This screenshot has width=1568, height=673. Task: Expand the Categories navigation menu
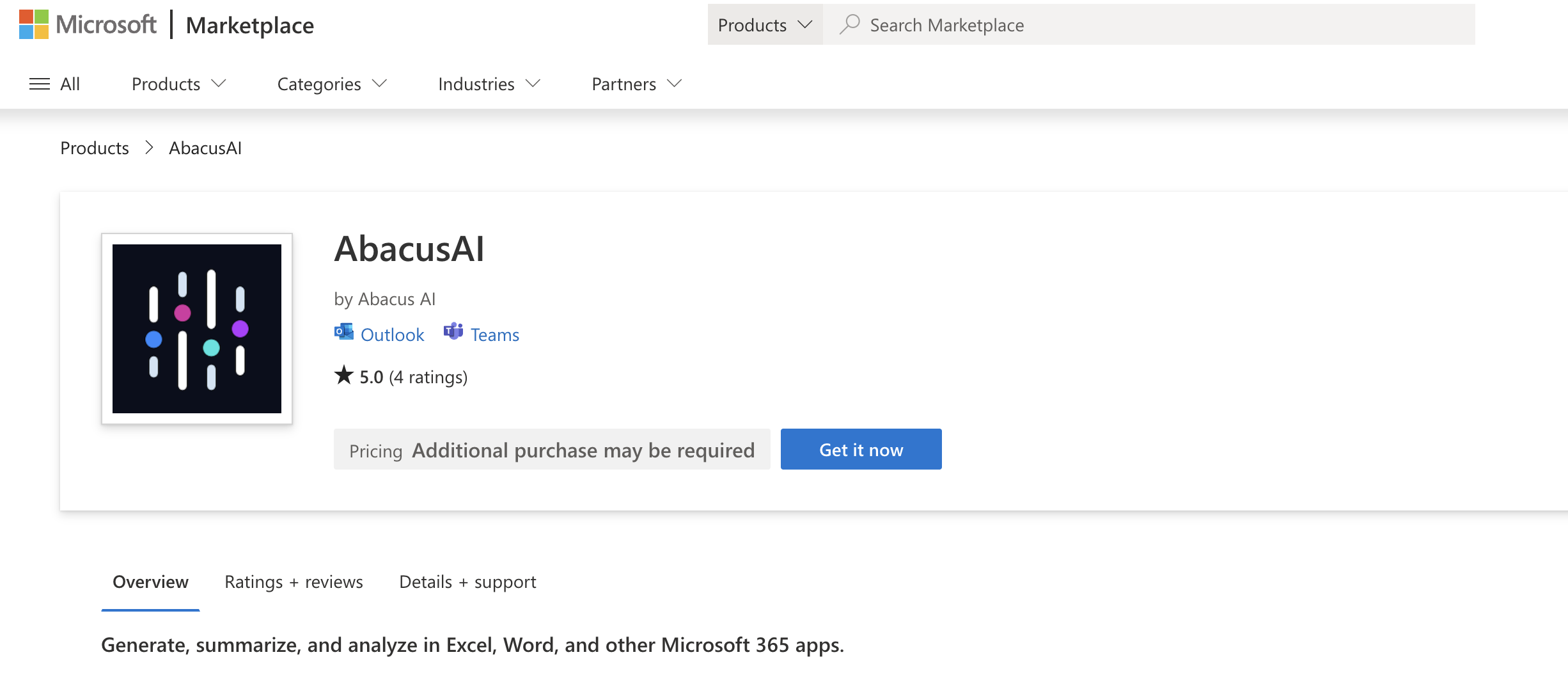coord(332,84)
